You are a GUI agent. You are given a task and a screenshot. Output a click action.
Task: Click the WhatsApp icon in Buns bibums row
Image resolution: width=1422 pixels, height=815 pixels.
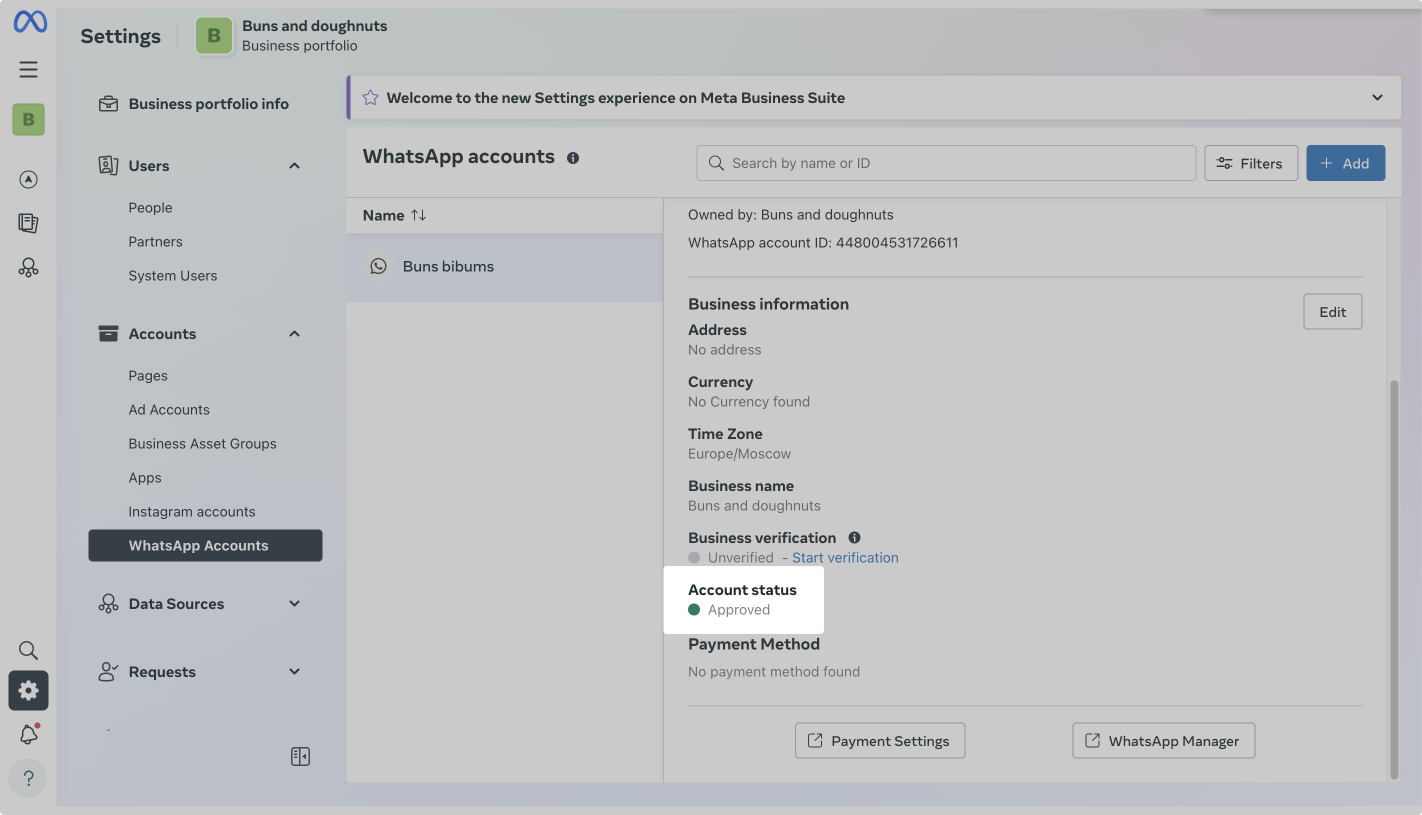378,267
